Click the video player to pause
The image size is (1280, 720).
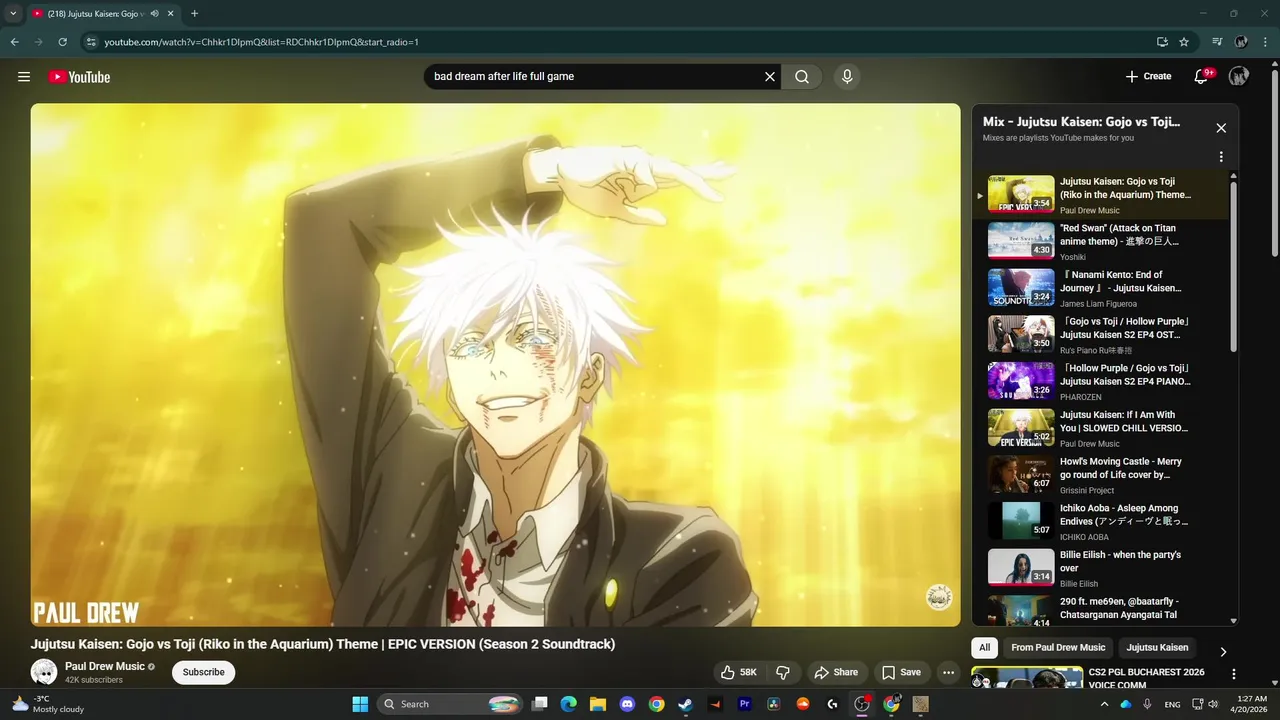point(495,365)
